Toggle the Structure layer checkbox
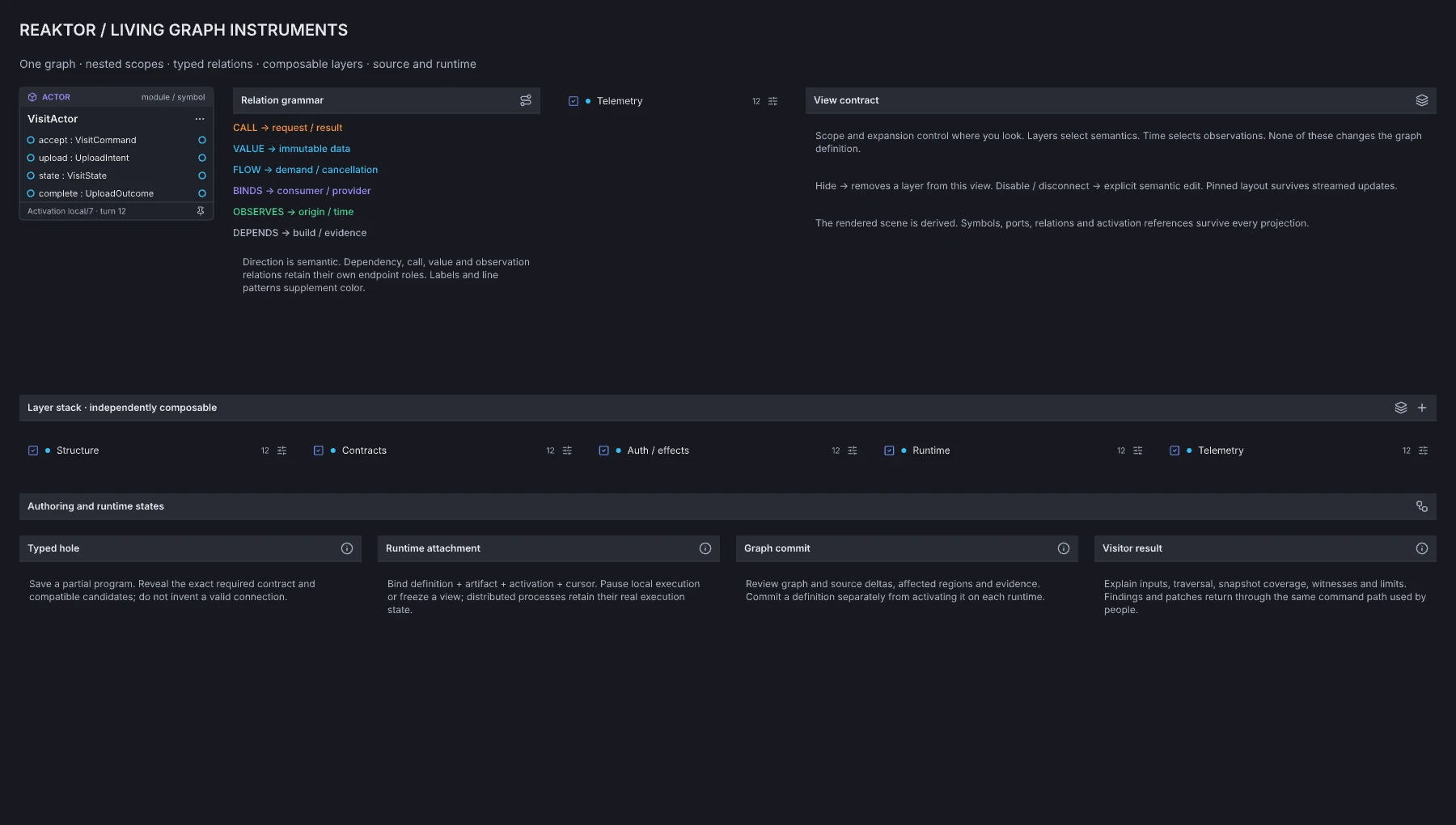The image size is (1456, 825). (x=33, y=451)
